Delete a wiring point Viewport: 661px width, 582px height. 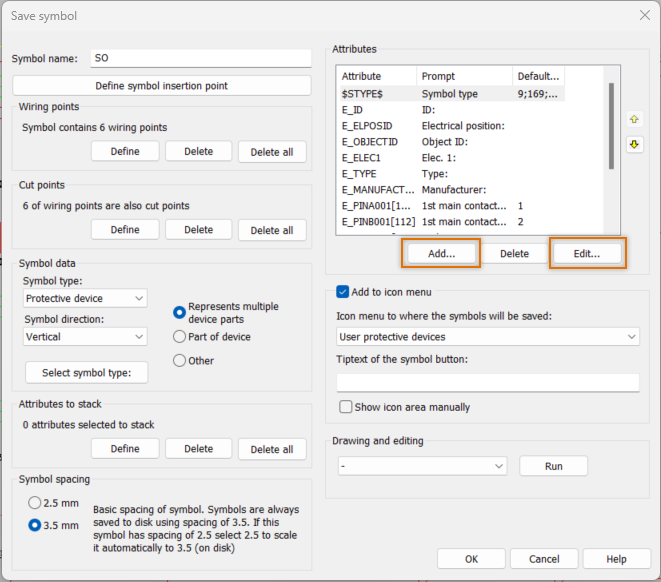pos(199,151)
